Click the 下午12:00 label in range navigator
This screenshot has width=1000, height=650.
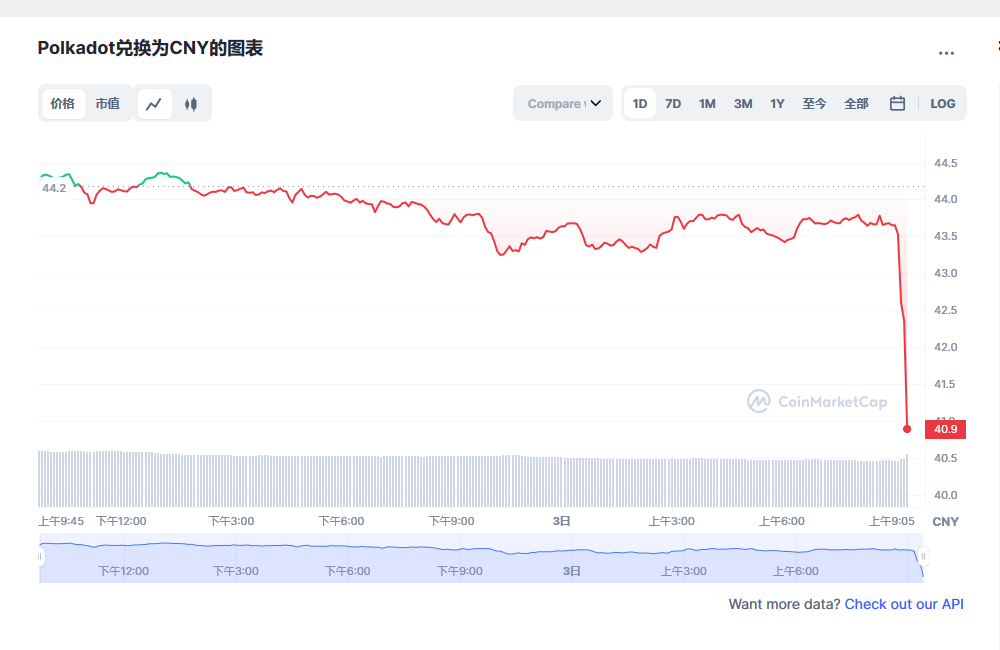coord(123,571)
